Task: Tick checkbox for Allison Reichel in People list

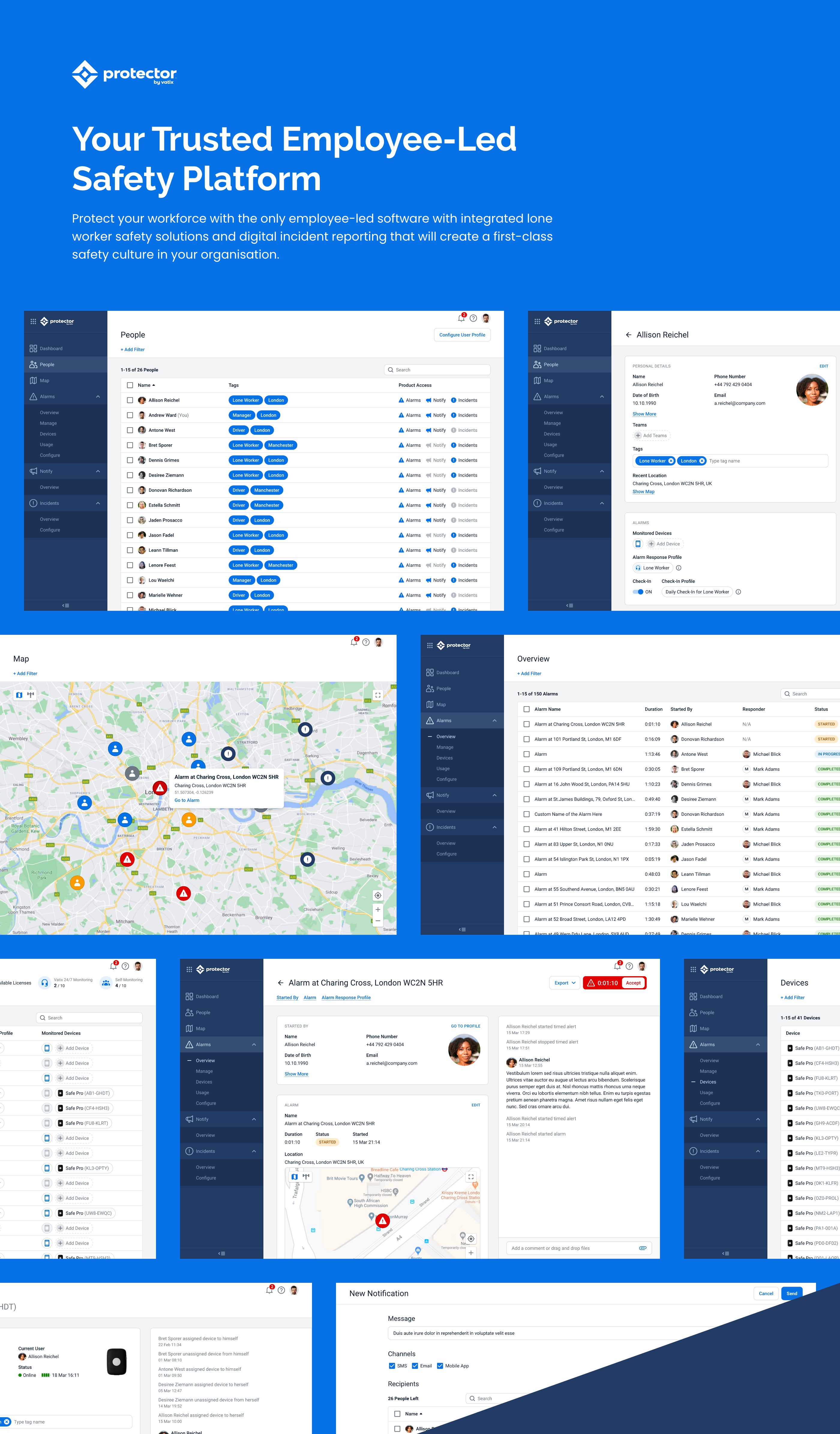Action: (130, 400)
